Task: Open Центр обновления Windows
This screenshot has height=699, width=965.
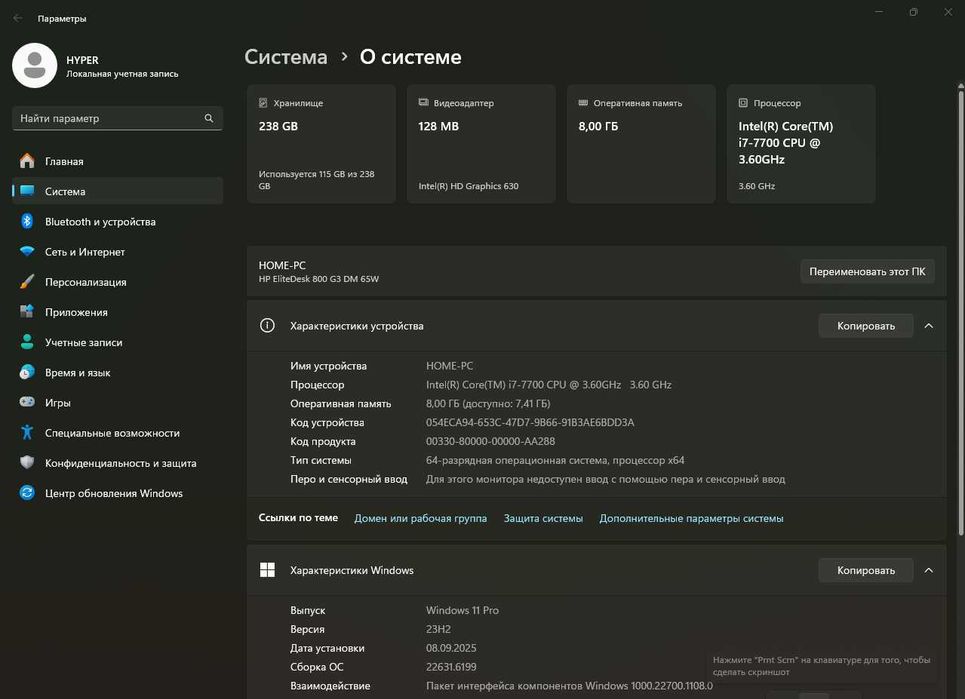Action: coord(118,493)
